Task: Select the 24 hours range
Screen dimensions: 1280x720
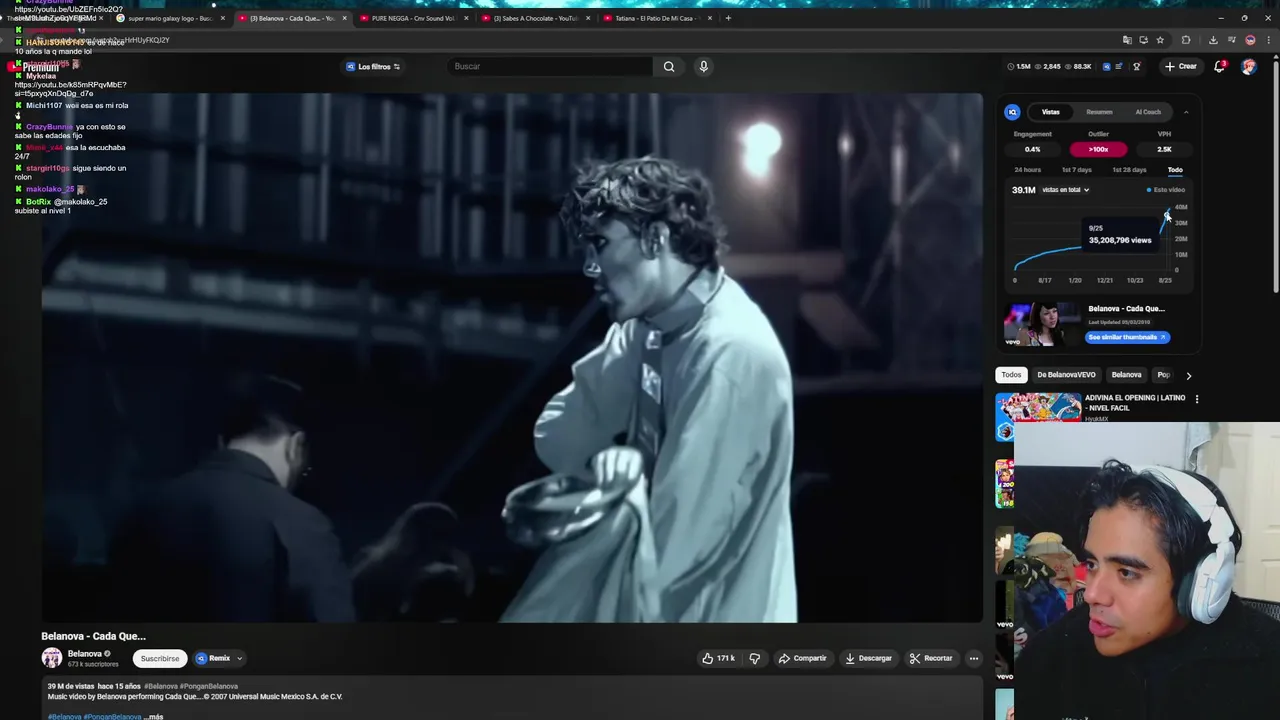Action: [1027, 170]
